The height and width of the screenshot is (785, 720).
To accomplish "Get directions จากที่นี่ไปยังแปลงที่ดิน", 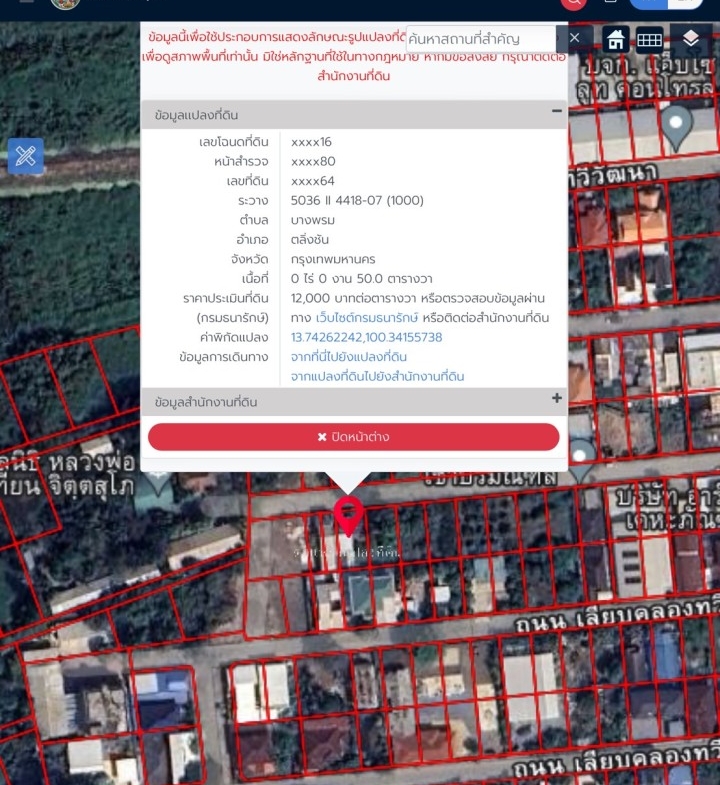I will click(x=348, y=357).
